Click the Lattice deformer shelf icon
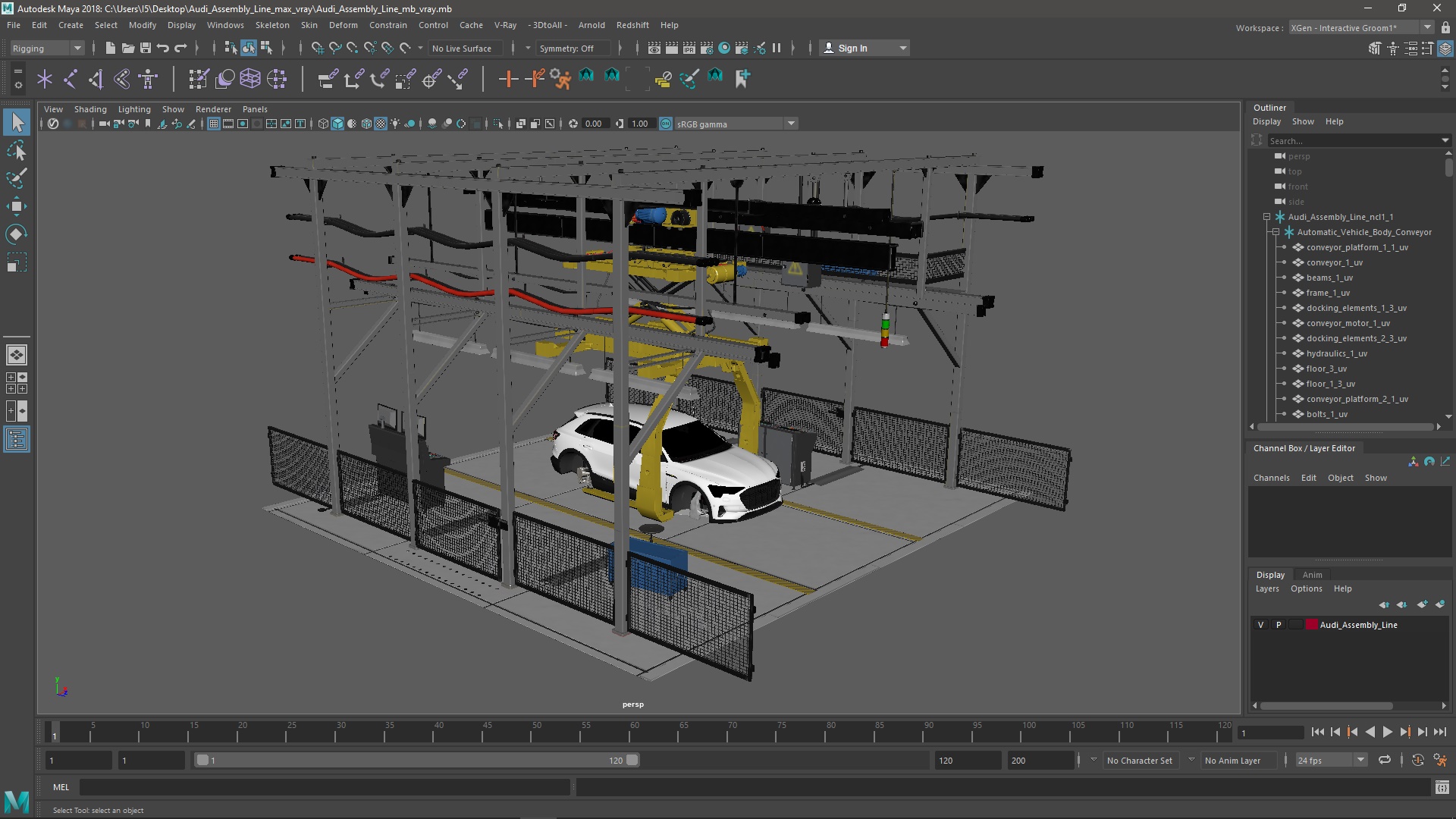This screenshot has width=1456, height=819. point(249,78)
